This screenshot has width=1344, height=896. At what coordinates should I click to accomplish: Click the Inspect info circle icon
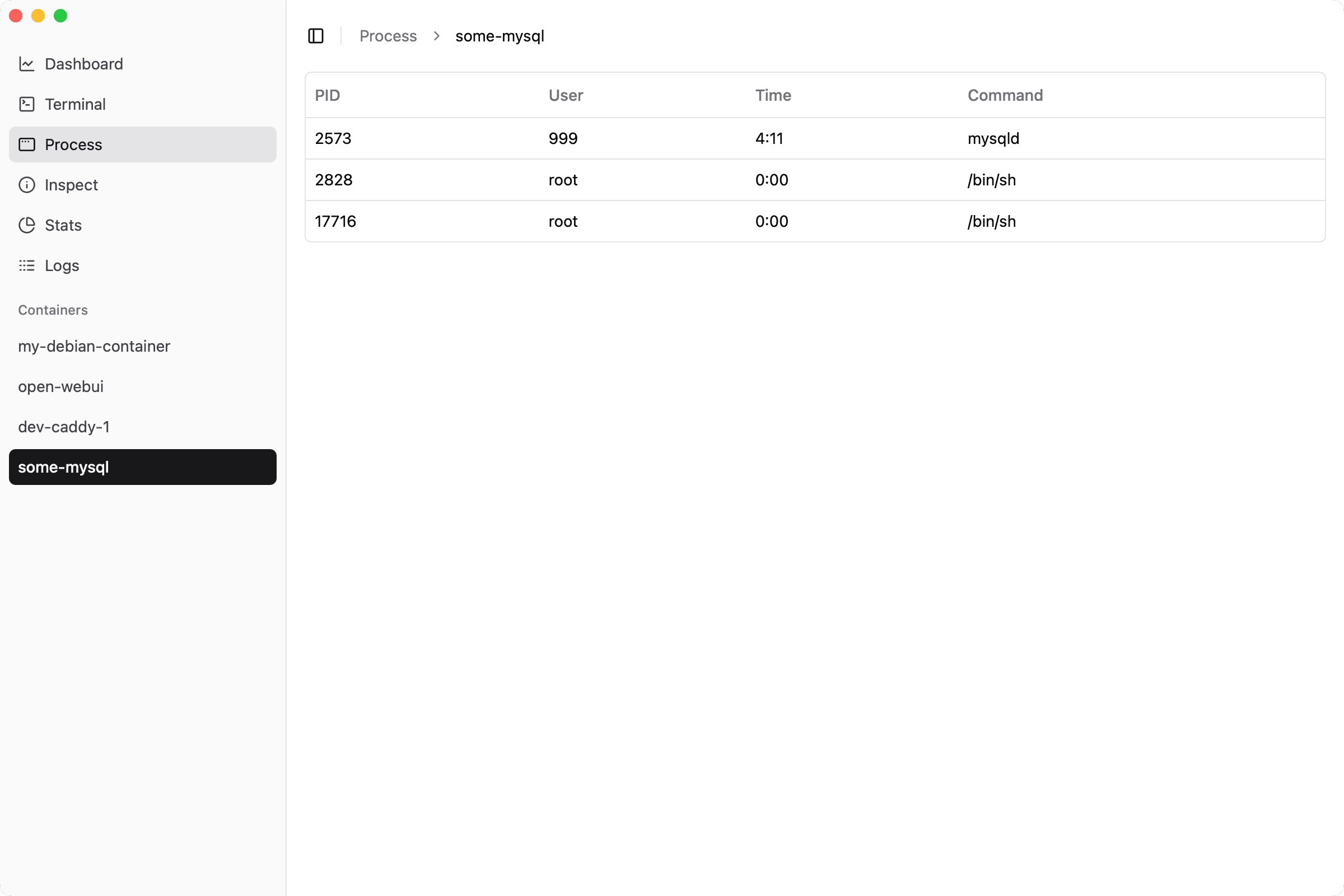[26, 185]
